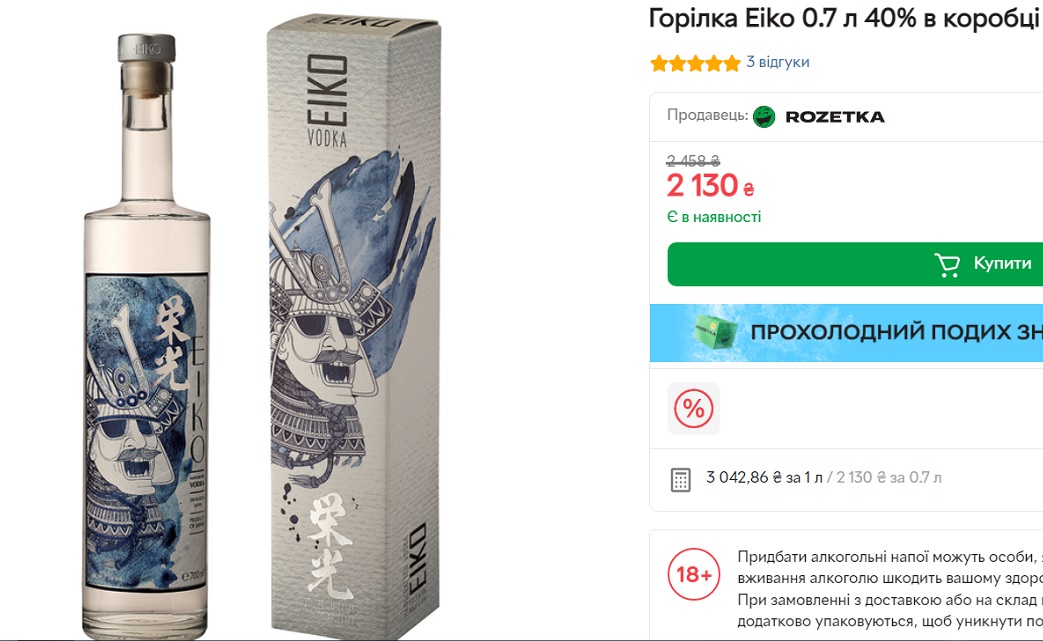1043x641 pixels.
Task: Click the calculator price-per-liter icon
Action: 680,479
